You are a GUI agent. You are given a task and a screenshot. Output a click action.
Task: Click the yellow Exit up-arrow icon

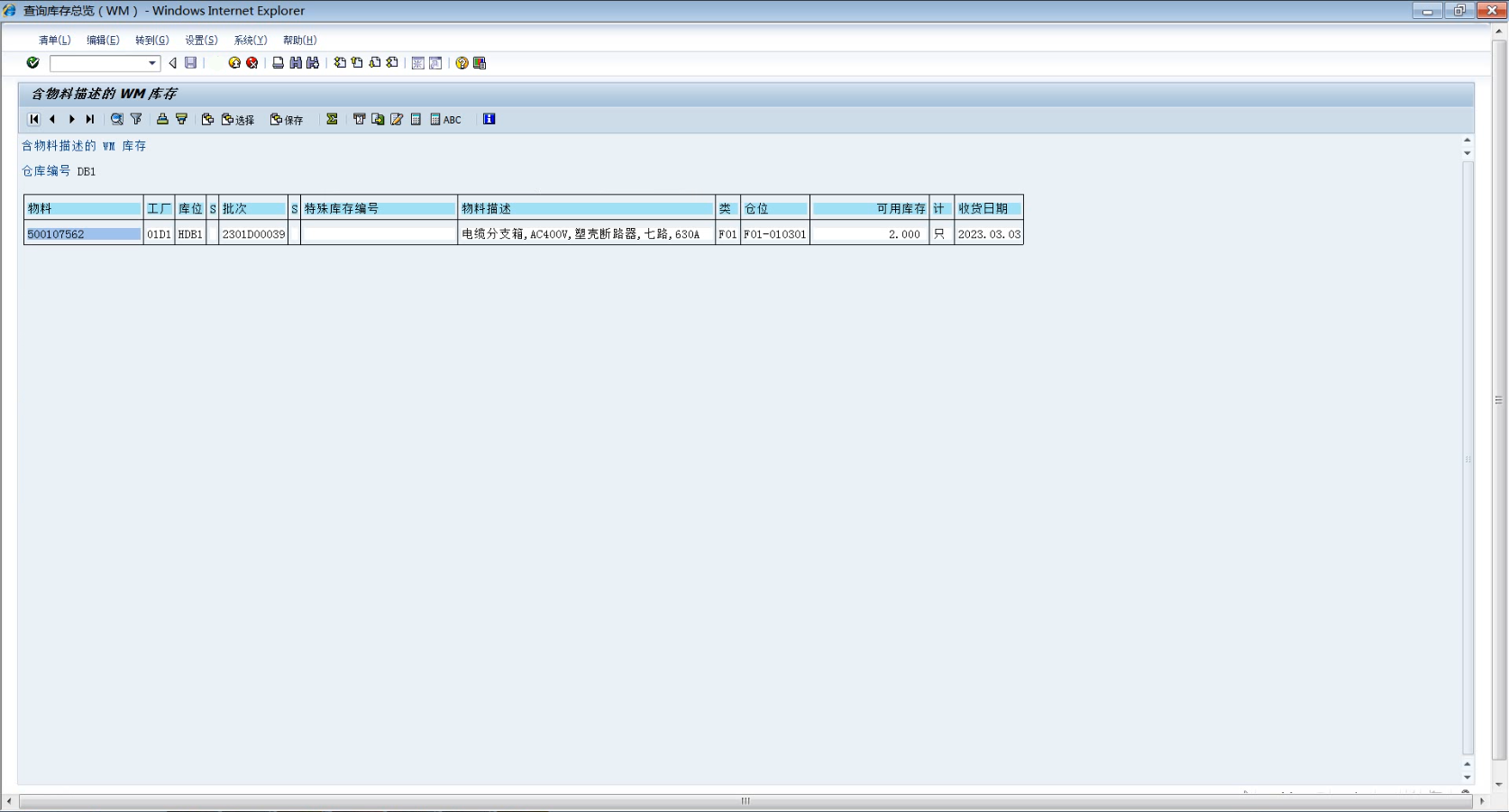tap(234, 63)
